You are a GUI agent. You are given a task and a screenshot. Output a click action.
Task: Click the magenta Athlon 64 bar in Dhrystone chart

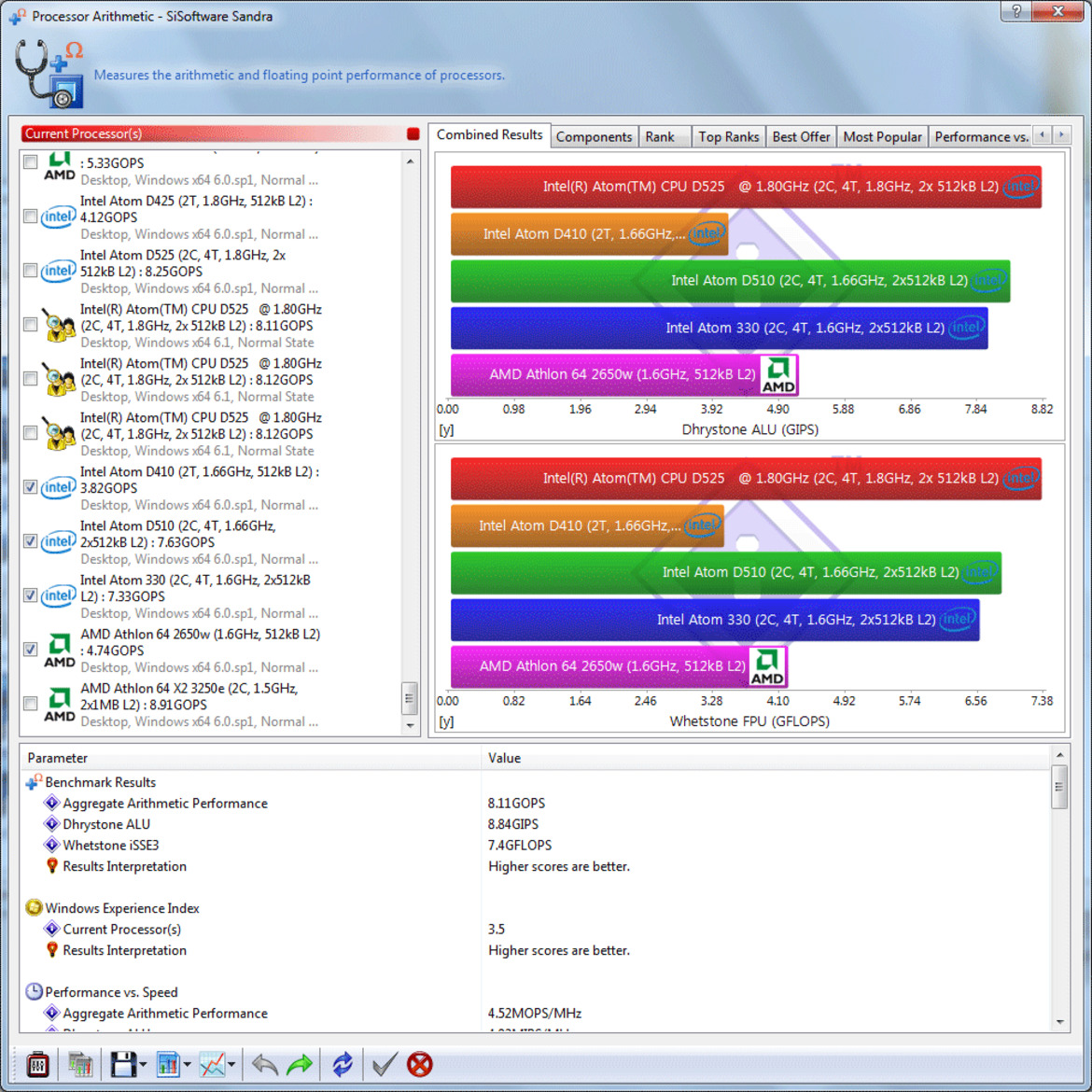click(624, 374)
